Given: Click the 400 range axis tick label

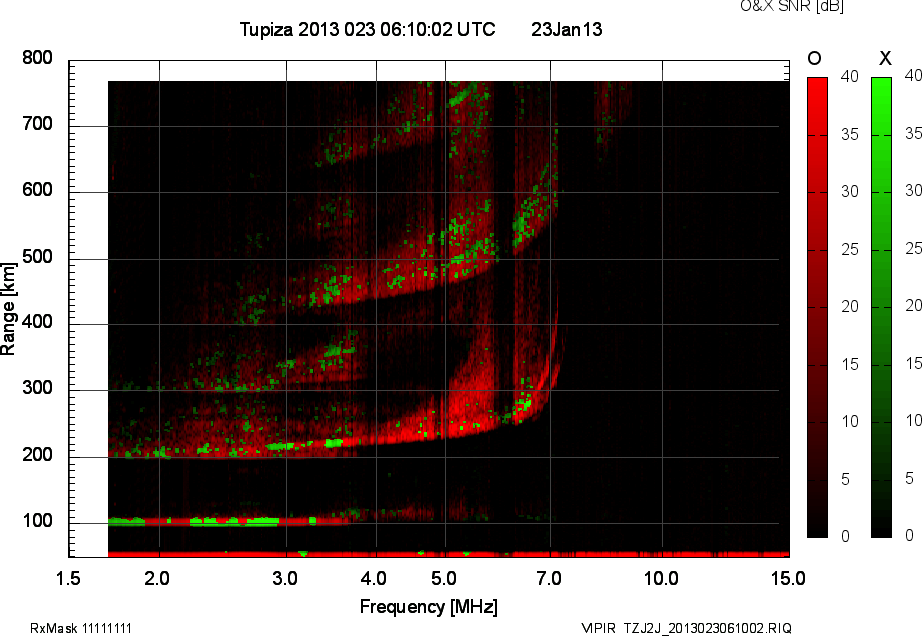Looking at the screenshot, I should point(37,322).
